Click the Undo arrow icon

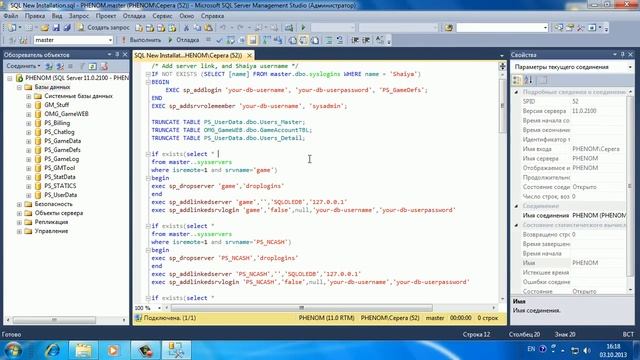(223, 28)
